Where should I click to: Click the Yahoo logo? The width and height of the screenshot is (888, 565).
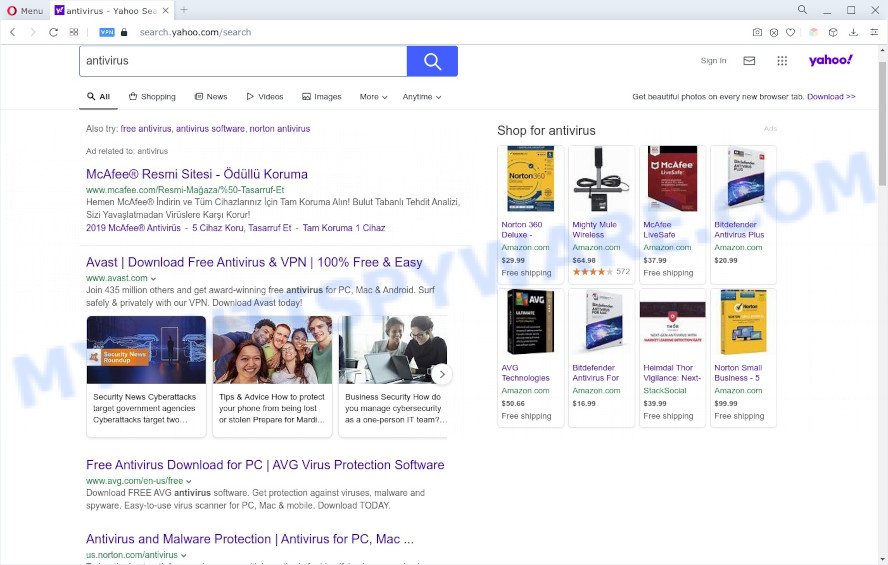830,59
